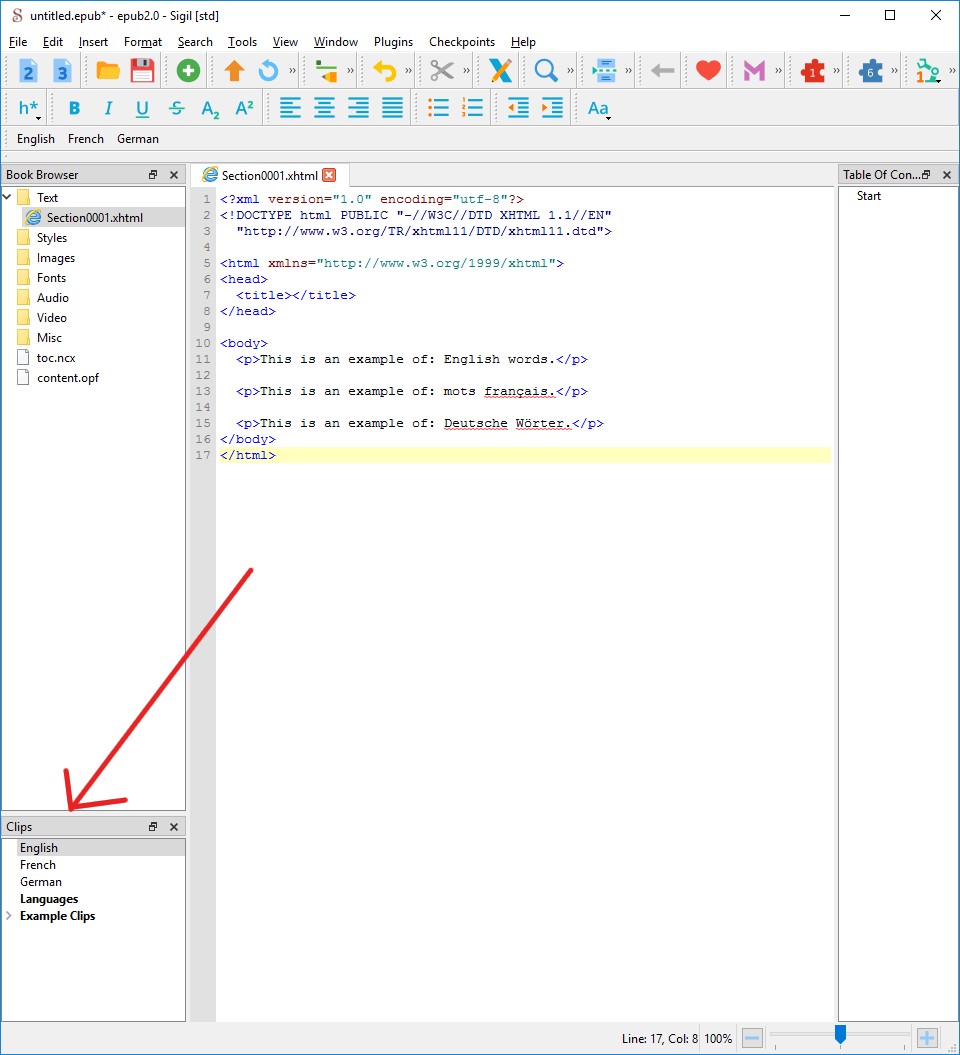Insert a numbered list
The image size is (960, 1055).
(472, 108)
